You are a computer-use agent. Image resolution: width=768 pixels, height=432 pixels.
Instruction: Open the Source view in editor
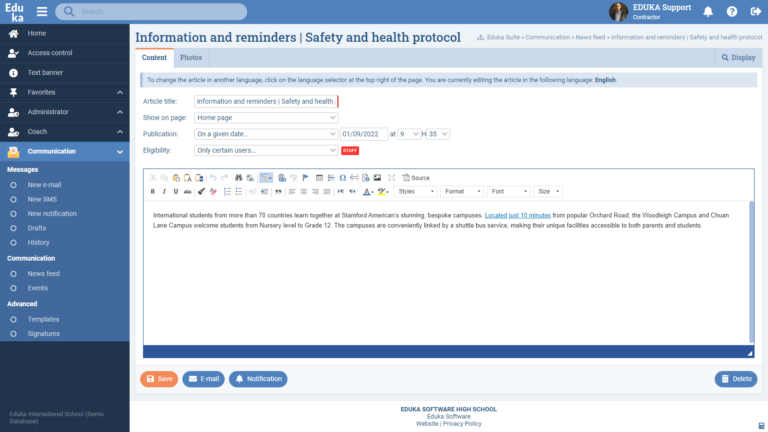click(416, 177)
